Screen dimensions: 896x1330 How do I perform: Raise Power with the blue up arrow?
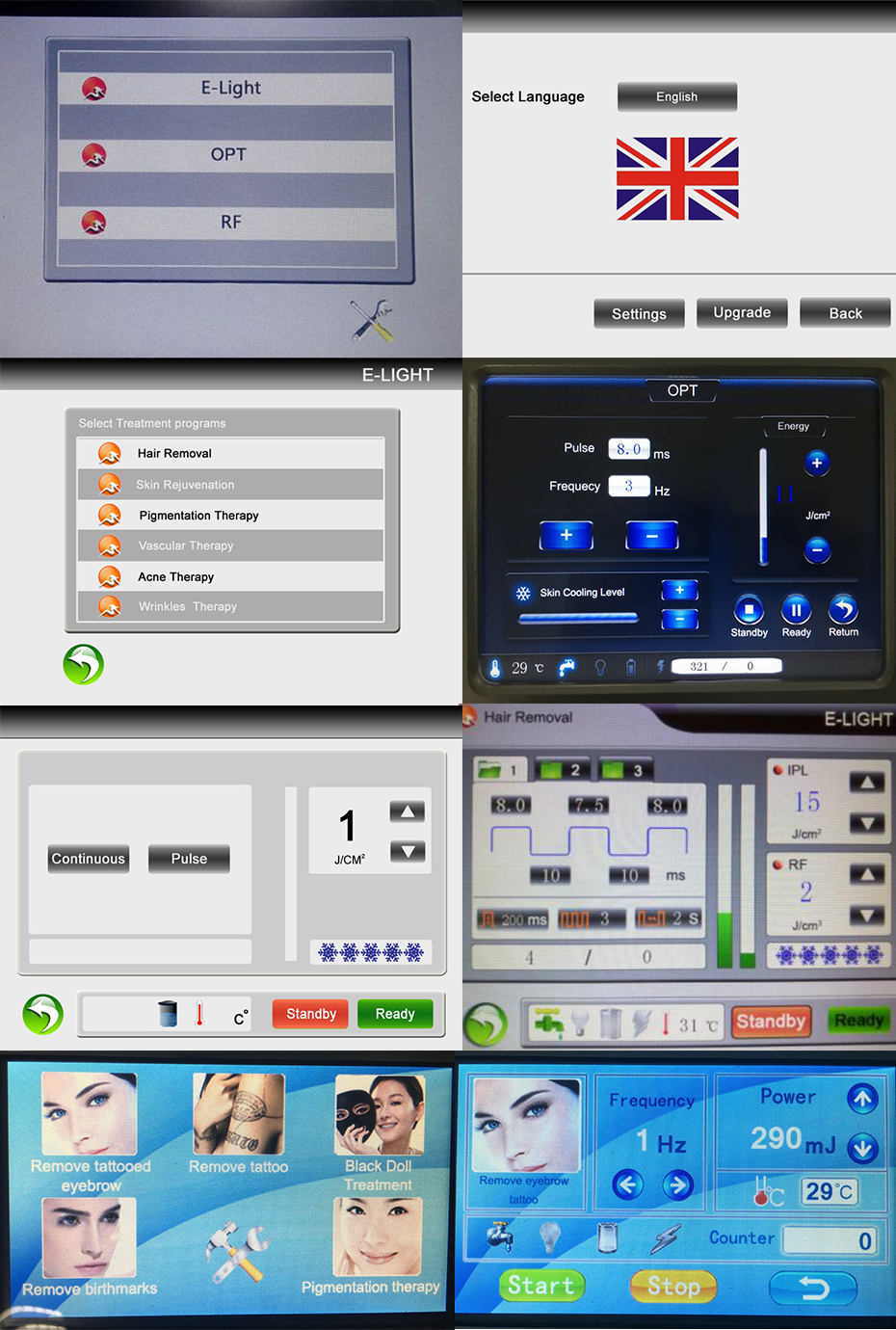click(x=862, y=1099)
